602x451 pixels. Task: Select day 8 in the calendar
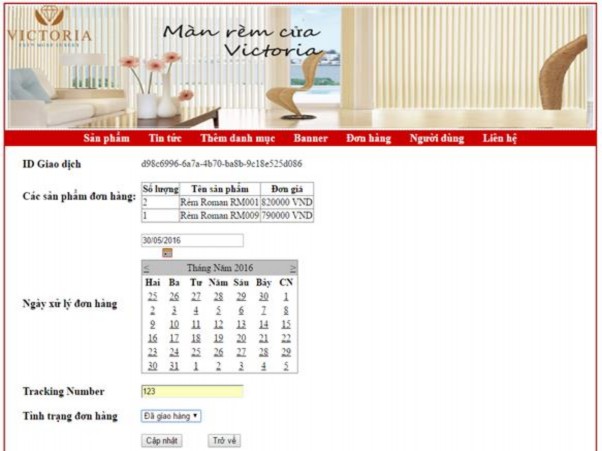(286, 311)
